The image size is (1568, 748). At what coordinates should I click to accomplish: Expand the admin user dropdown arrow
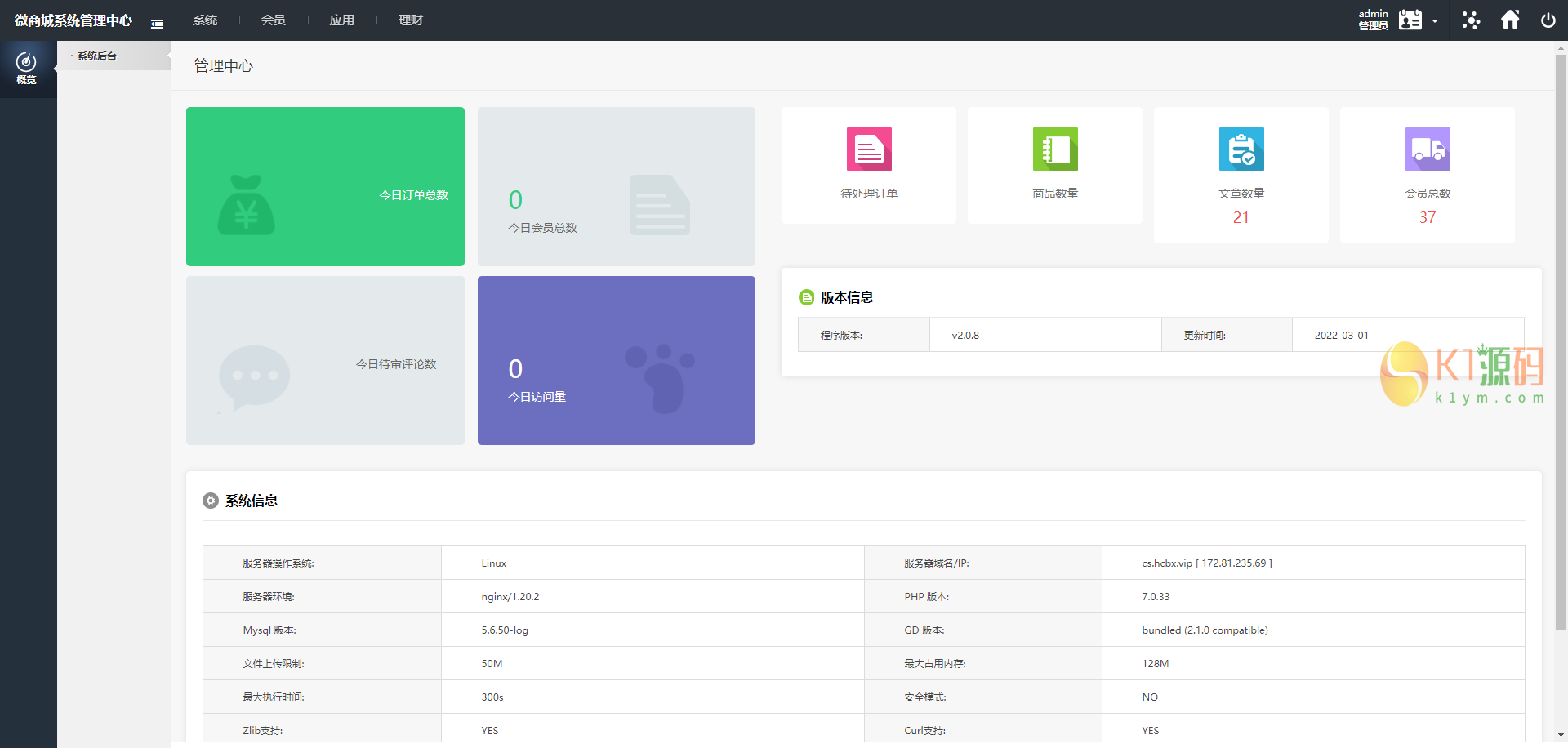pyautogui.click(x=1435, y=21)
